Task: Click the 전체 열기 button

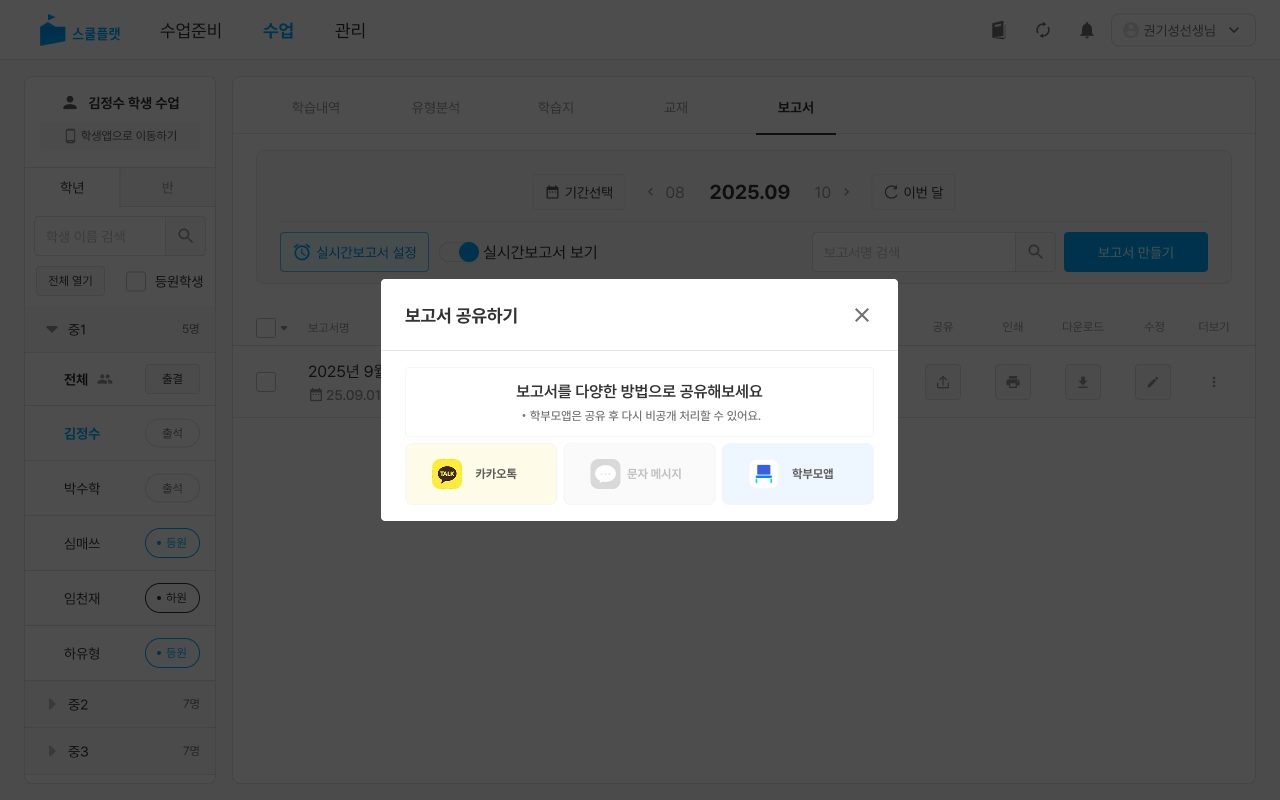Action: pyautogui.click(x=70, y=281)
